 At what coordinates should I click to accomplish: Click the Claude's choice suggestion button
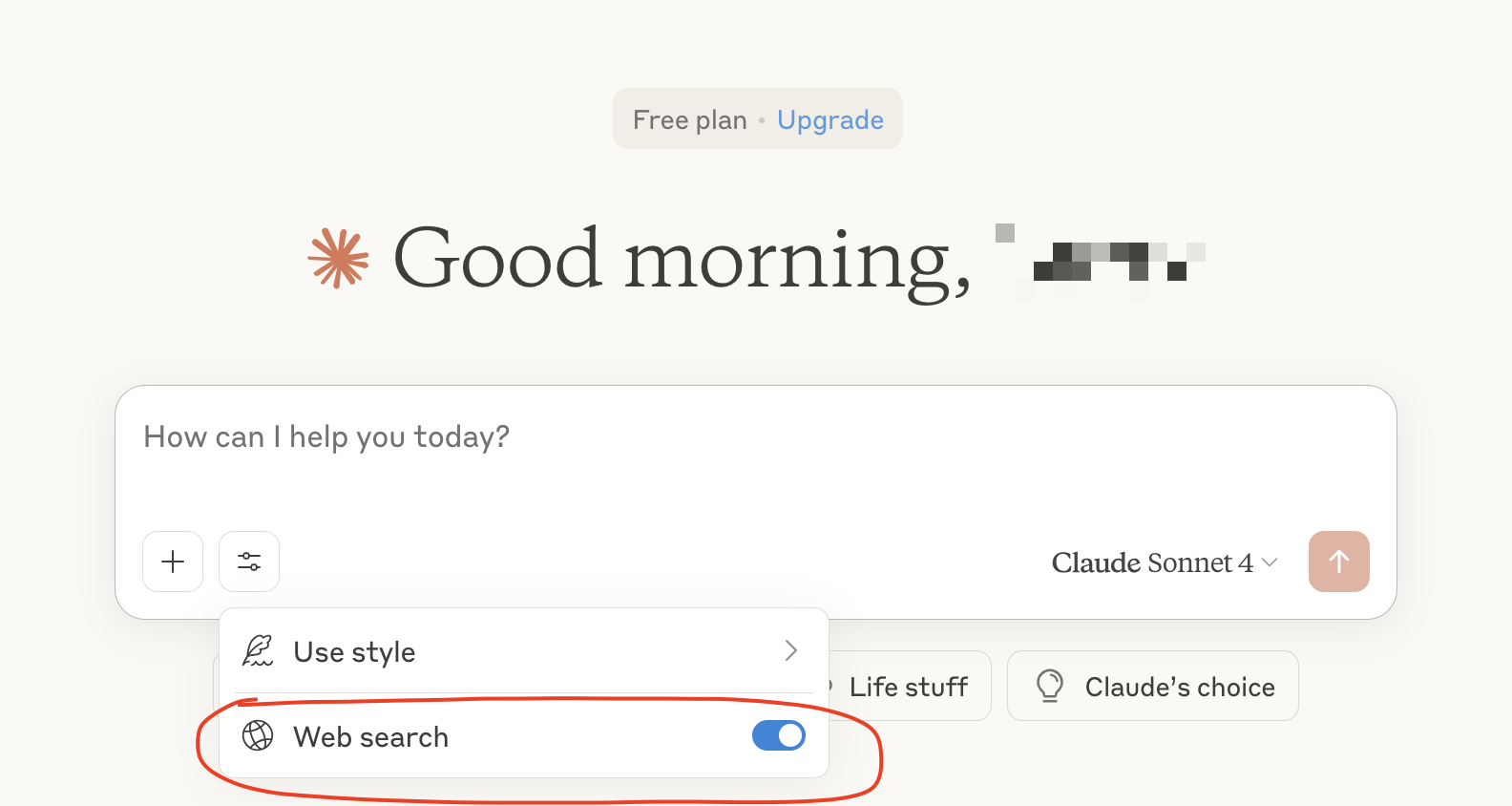(1153, 687)
